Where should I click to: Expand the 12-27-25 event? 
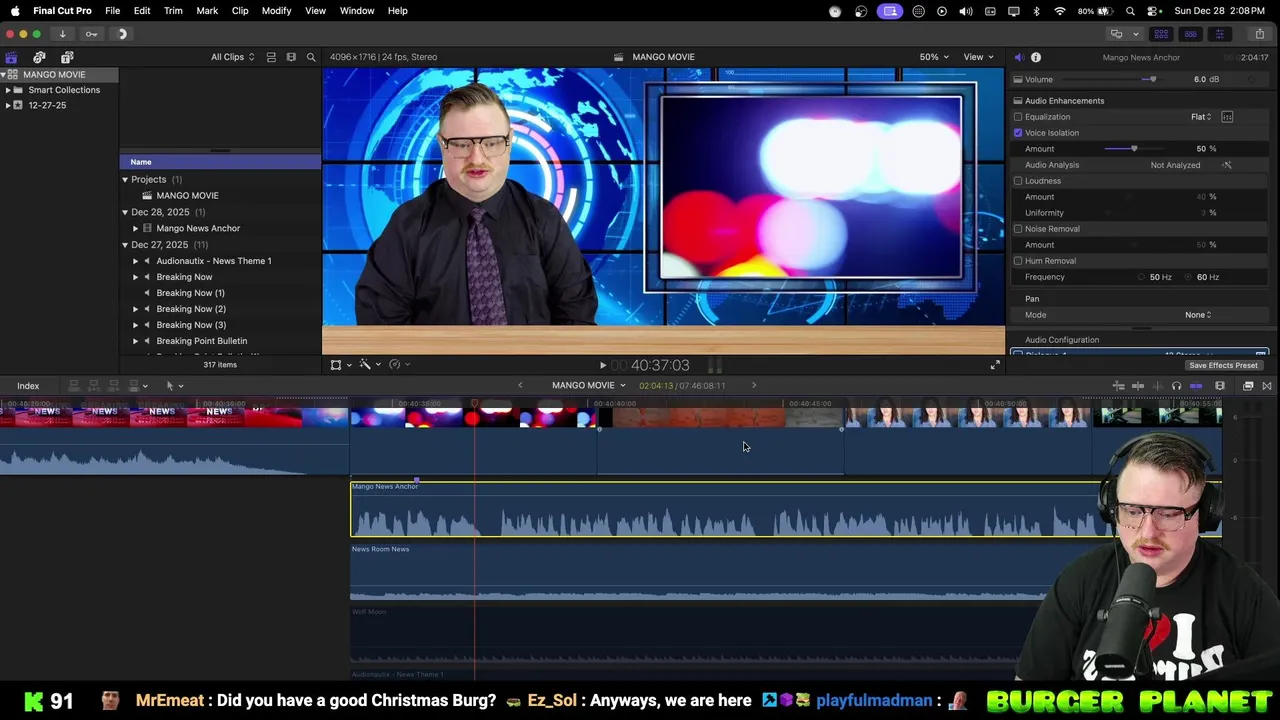coord(8,105)
